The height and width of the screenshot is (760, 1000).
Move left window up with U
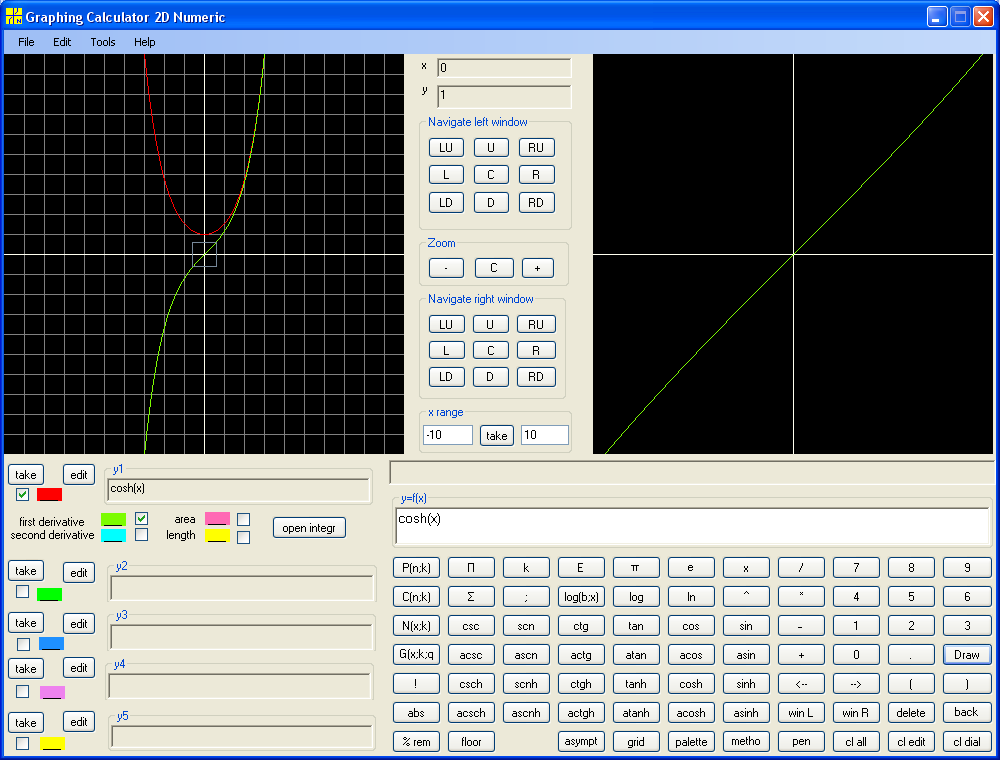[x=491, y=147]
